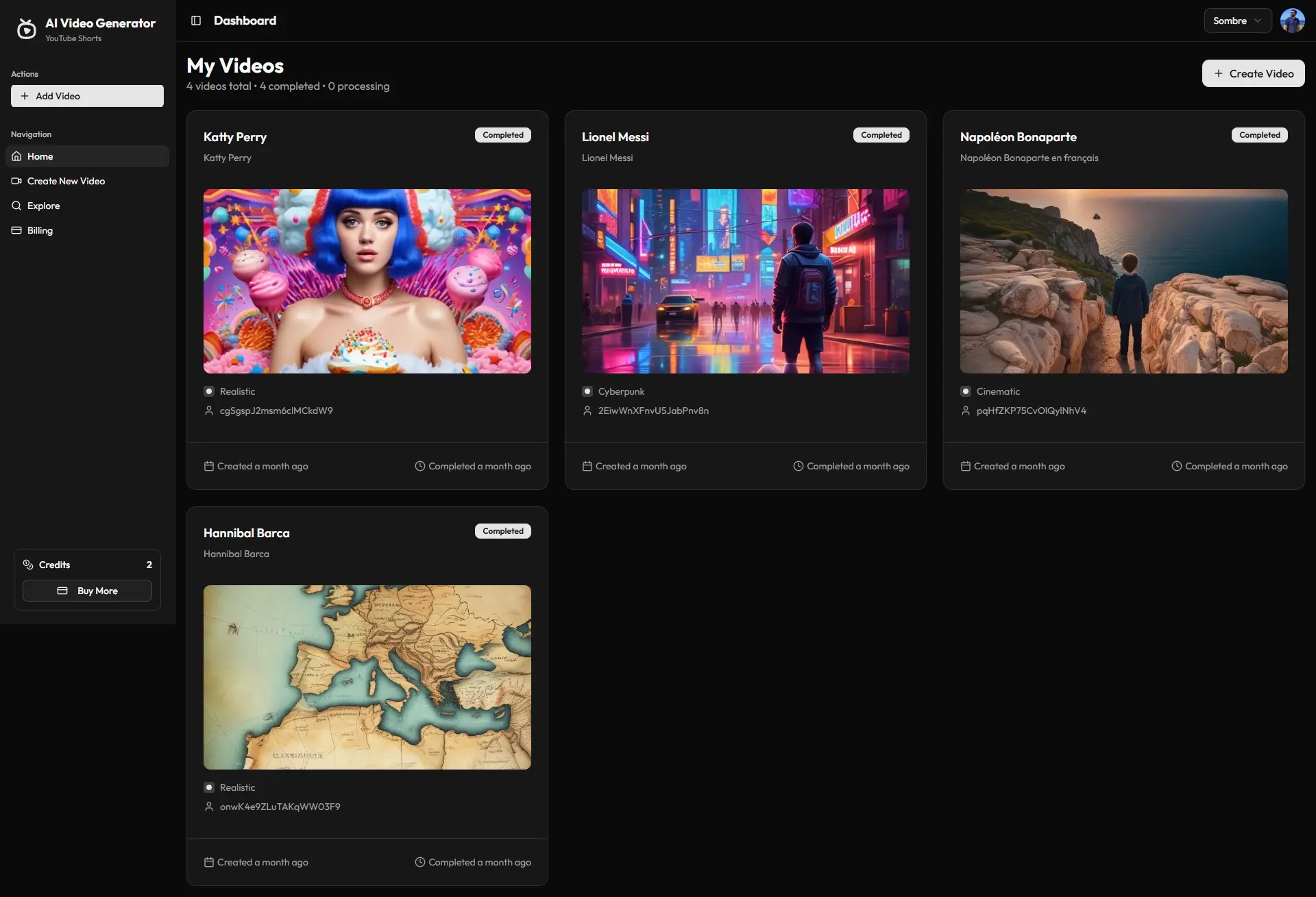Toggle the sidebar panel icon beside Dashboard
Image resolution: width=1316 pixels, height=897 pixels.
196,21
